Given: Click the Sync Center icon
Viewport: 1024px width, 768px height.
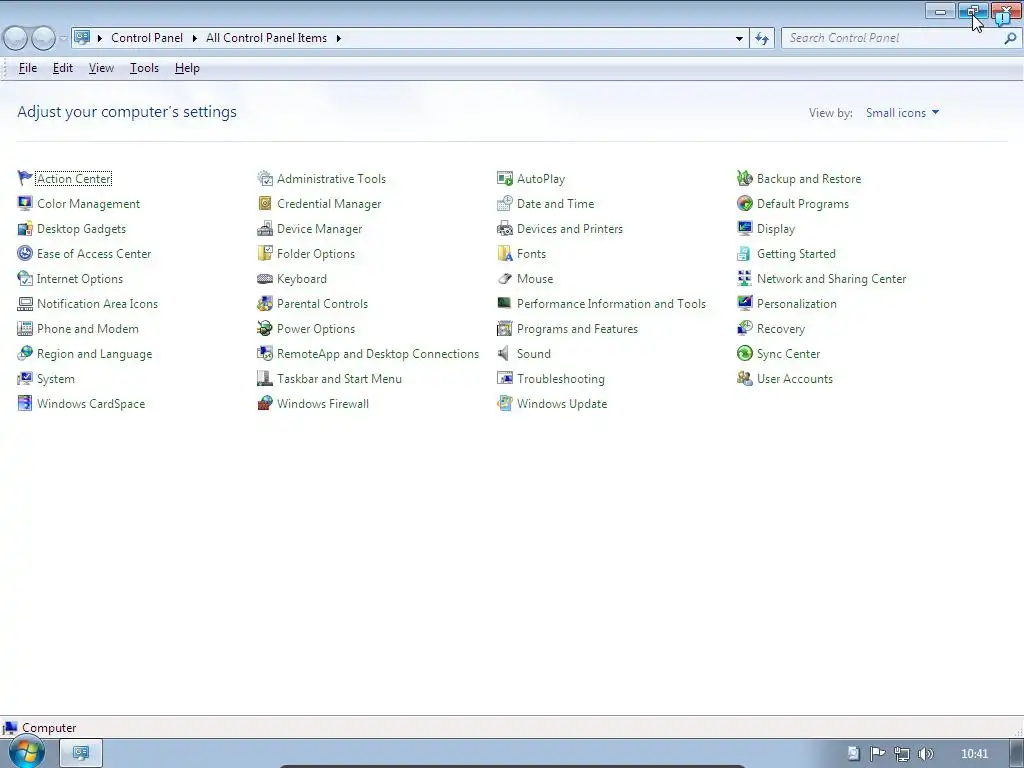Looking at the screenshot, I should pyautogui.click(x=744, y=353).
